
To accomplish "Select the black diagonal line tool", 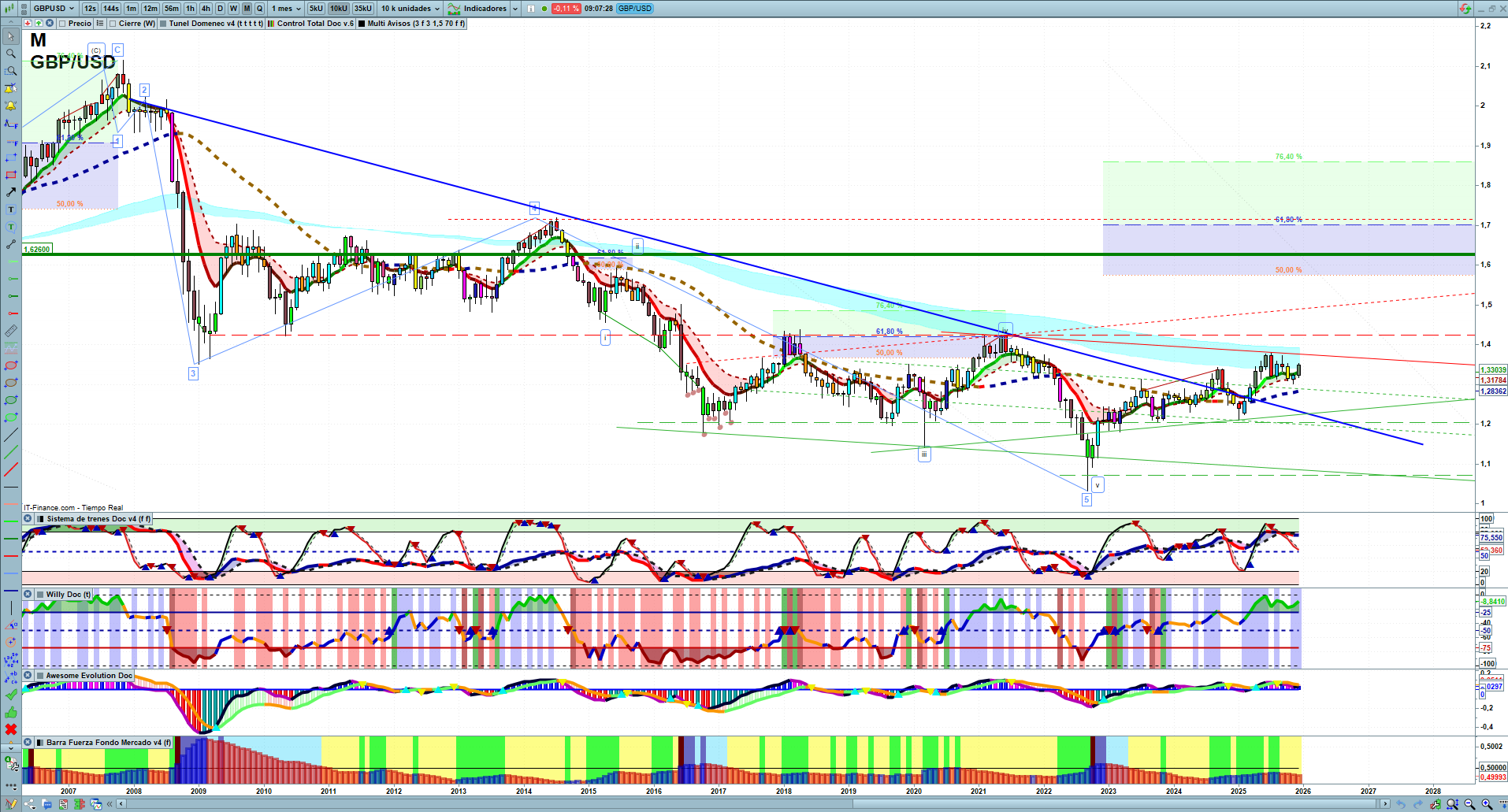I will [11, 435].
